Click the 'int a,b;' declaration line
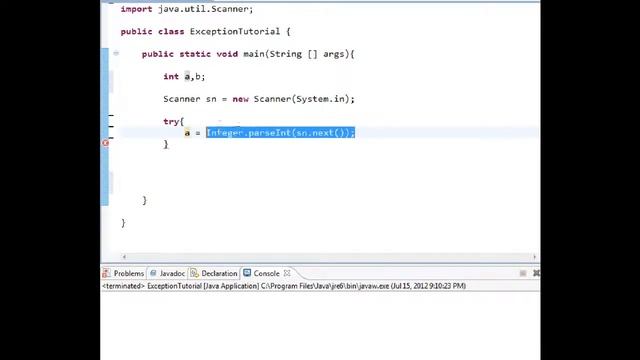The image size is (640, 360). click(x=184, y=76)
